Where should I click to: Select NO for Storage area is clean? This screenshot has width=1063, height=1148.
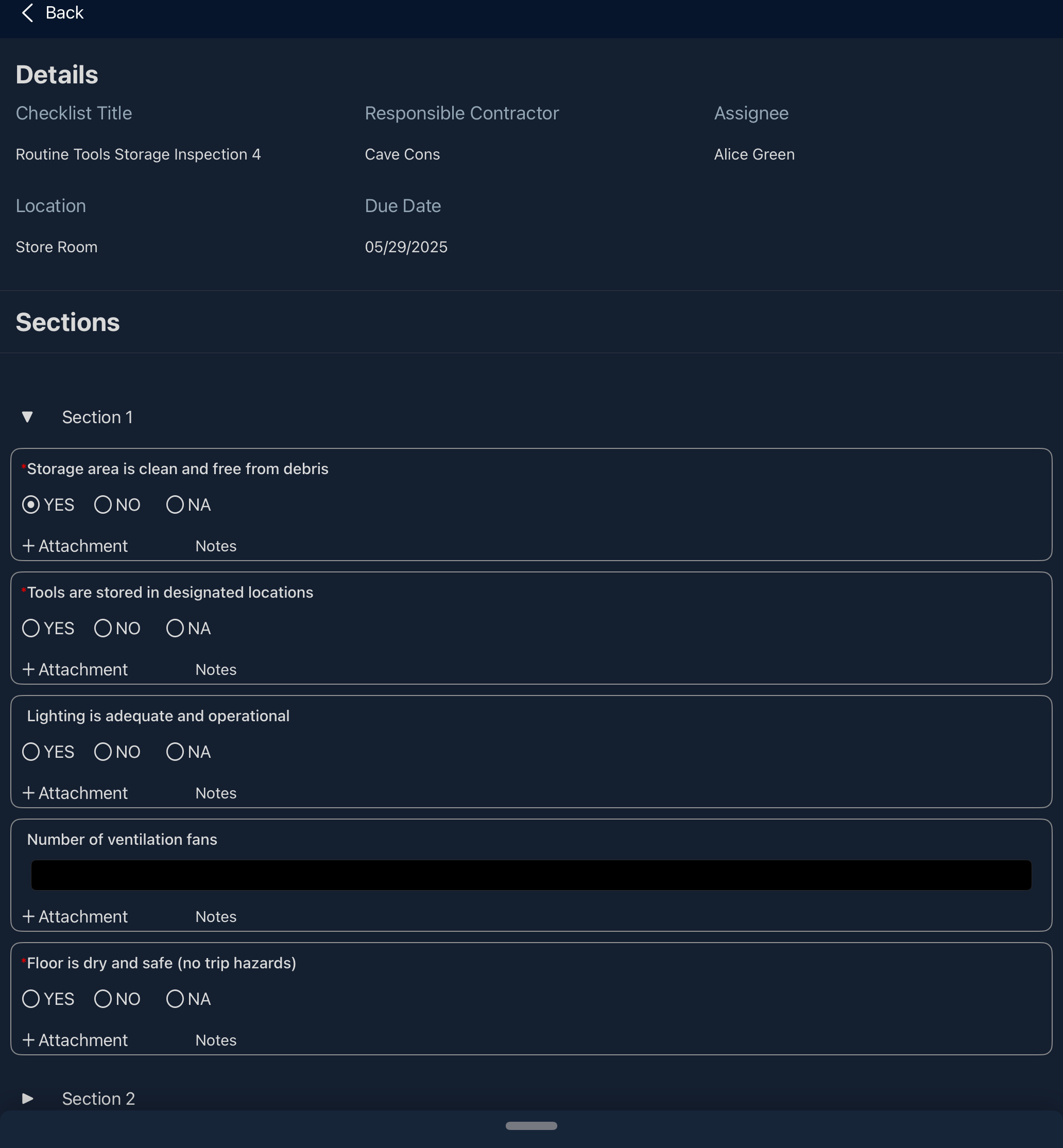click(x=103, y=505)
